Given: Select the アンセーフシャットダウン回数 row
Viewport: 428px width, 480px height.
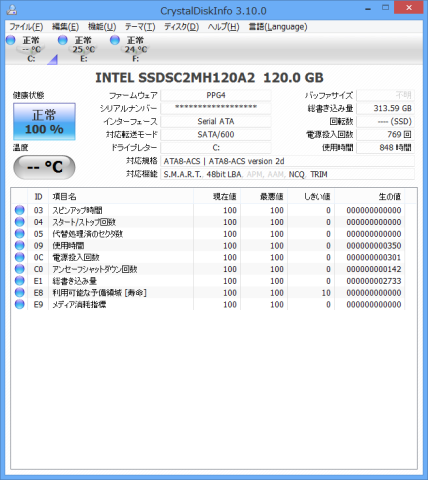Looking at the screenshot, I should click(x=208, y=269).
